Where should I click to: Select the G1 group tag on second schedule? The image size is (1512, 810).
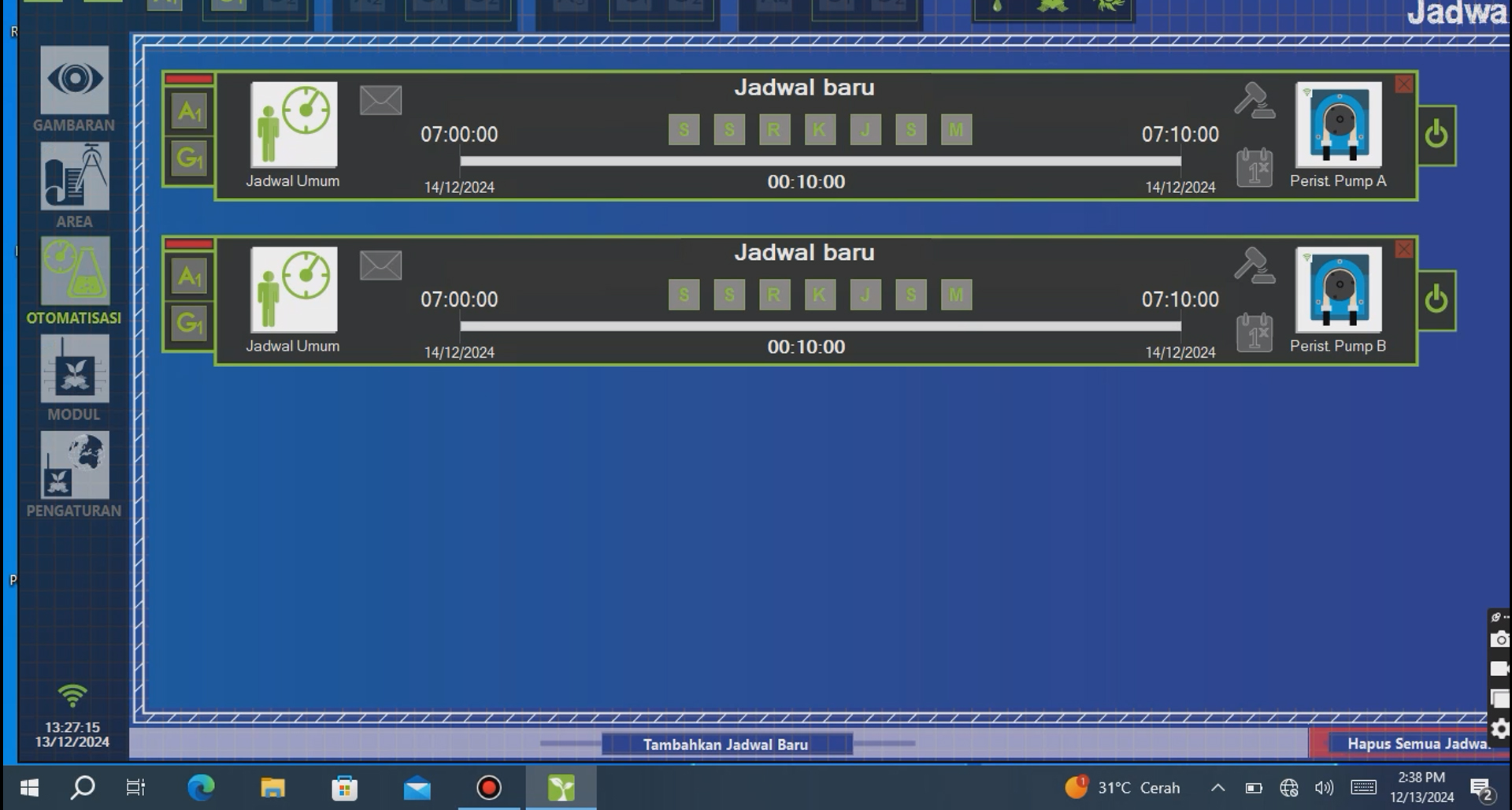(189, 323)
